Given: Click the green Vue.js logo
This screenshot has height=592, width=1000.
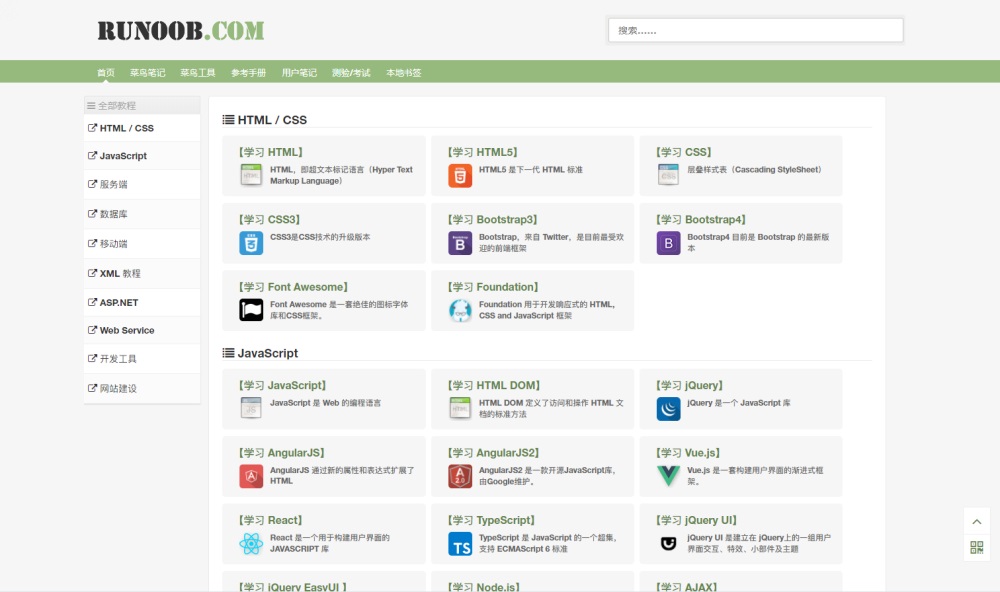Looking at the screenshot, I should click(668, 476).
